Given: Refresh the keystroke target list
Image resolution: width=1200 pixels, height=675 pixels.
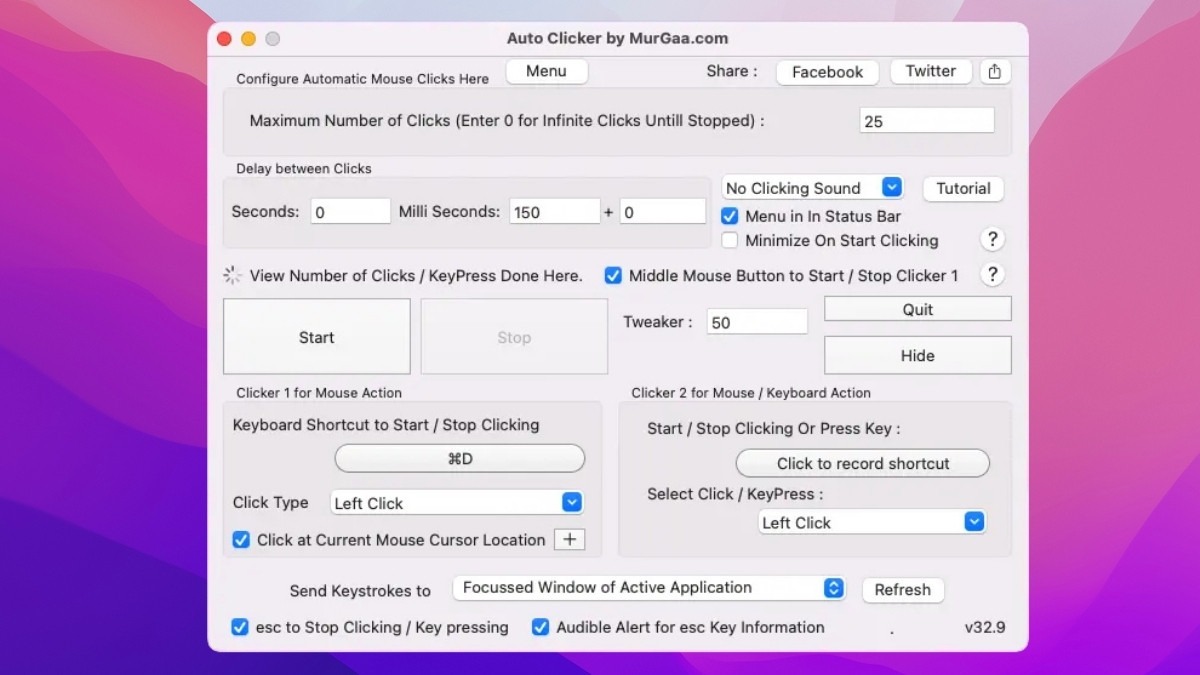Looking at the screenshot, I should (x=902, y=589).
